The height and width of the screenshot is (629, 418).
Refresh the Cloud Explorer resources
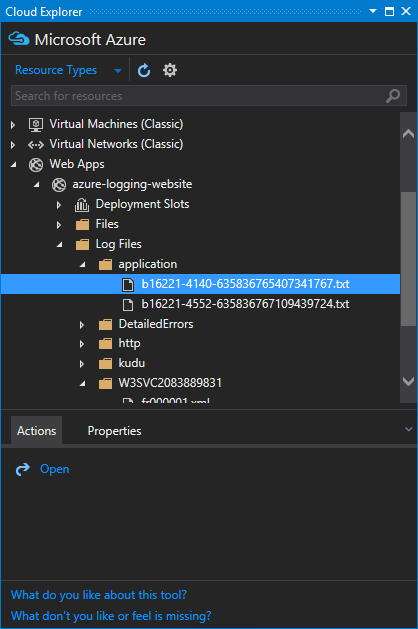[144, 71]
